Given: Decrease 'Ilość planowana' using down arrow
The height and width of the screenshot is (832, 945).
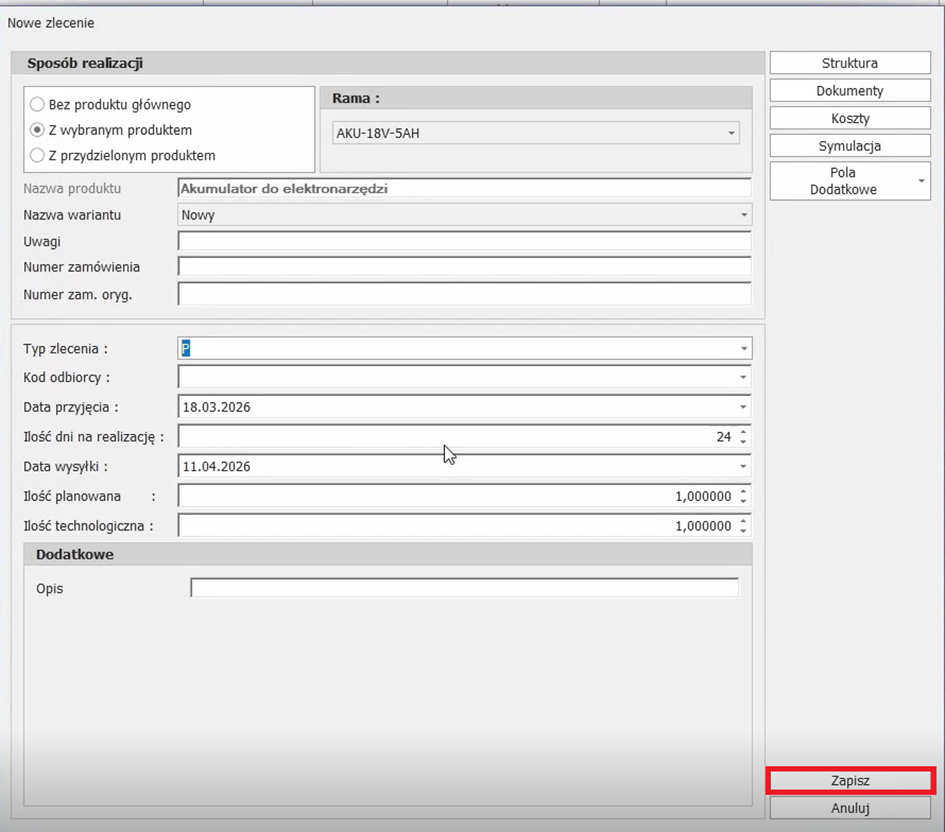Looking at the screenshot, I should pyautogui.click(x=743, y=501).
